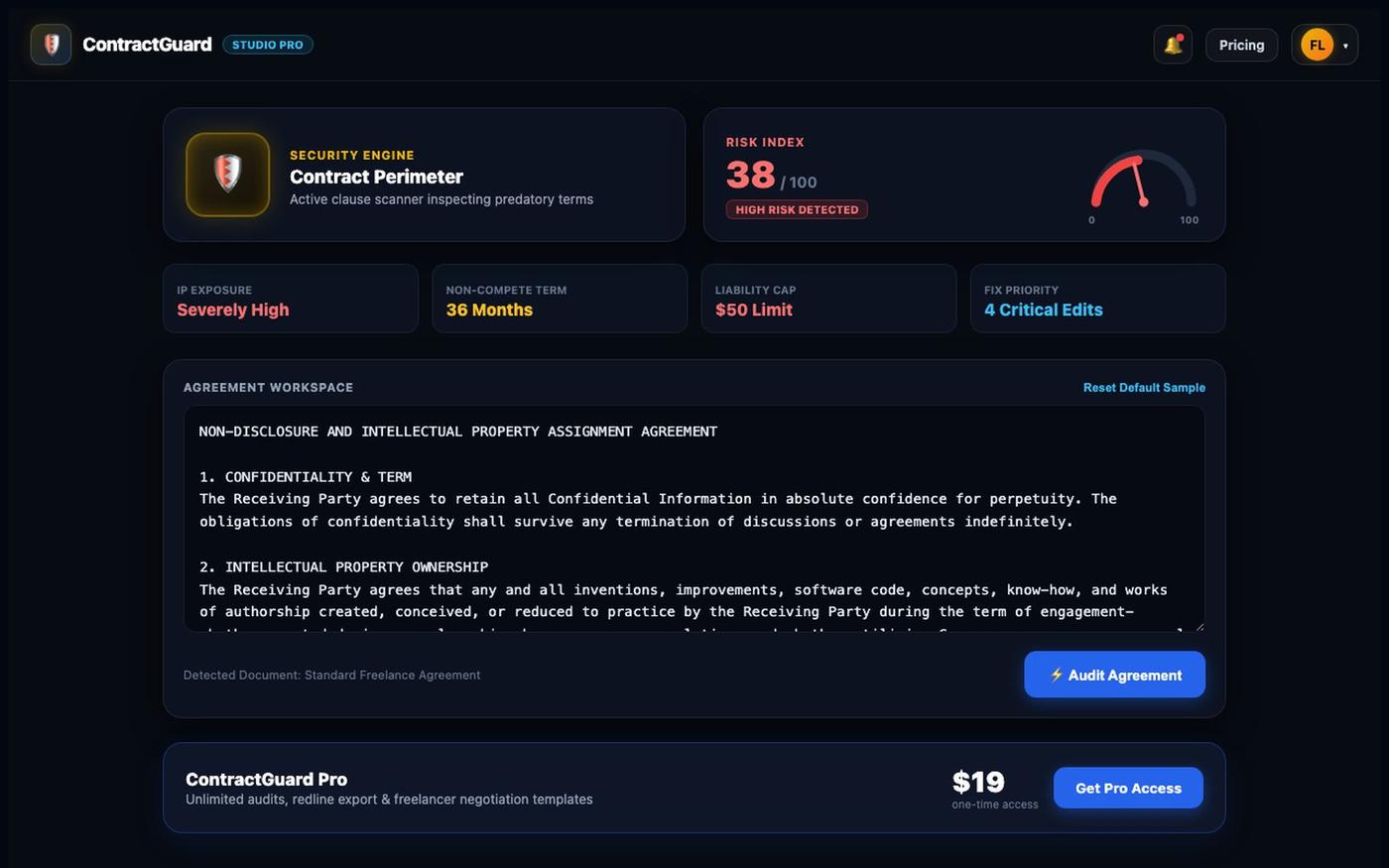
Task: Select the Non-Compete Term 36 Months card
Action: coord(560,299)
